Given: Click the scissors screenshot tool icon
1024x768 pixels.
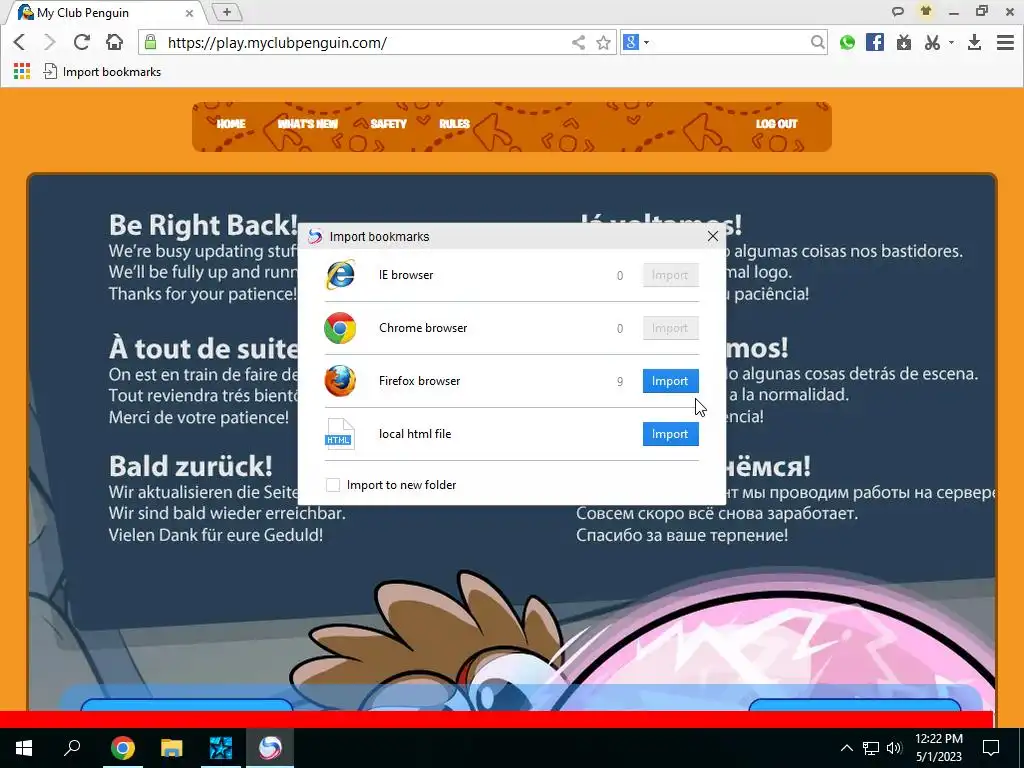Looking at the screenshot, I should 932,42.
